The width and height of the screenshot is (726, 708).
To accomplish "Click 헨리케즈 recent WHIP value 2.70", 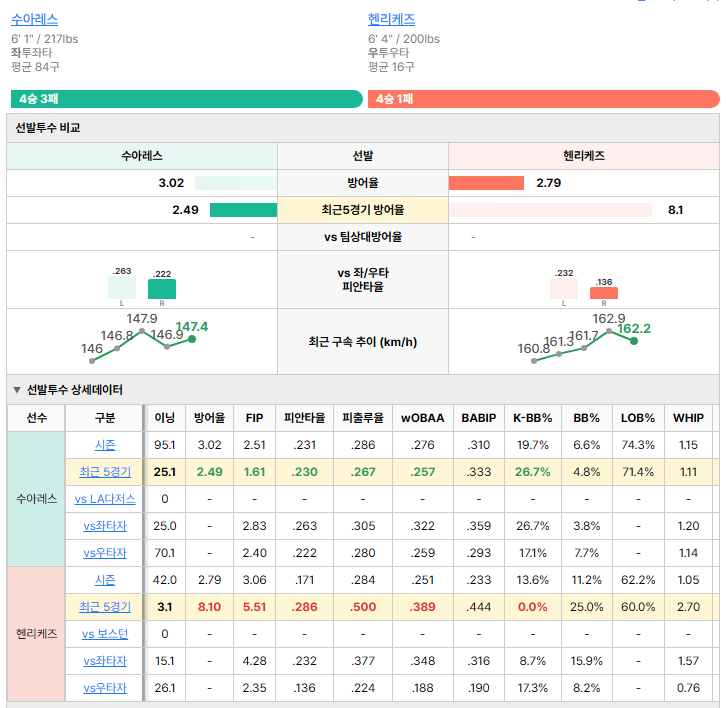I will point(688,607).
